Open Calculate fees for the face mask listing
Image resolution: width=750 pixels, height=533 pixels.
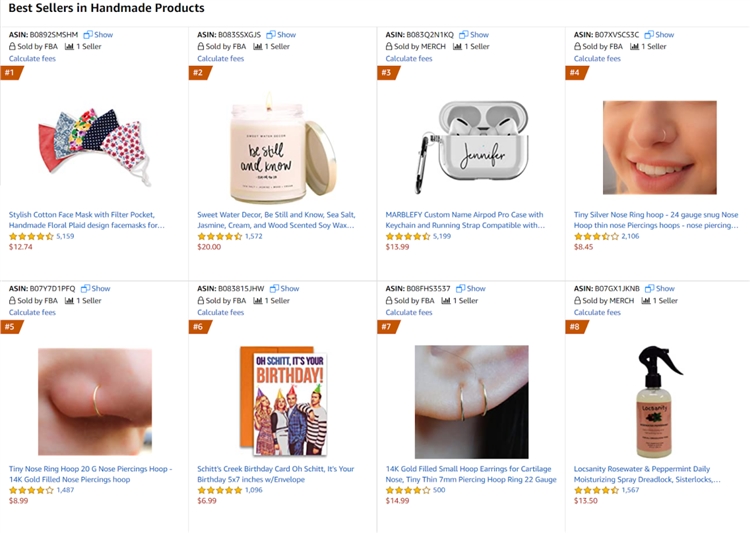pyautogui.click(x=32, y=58)
